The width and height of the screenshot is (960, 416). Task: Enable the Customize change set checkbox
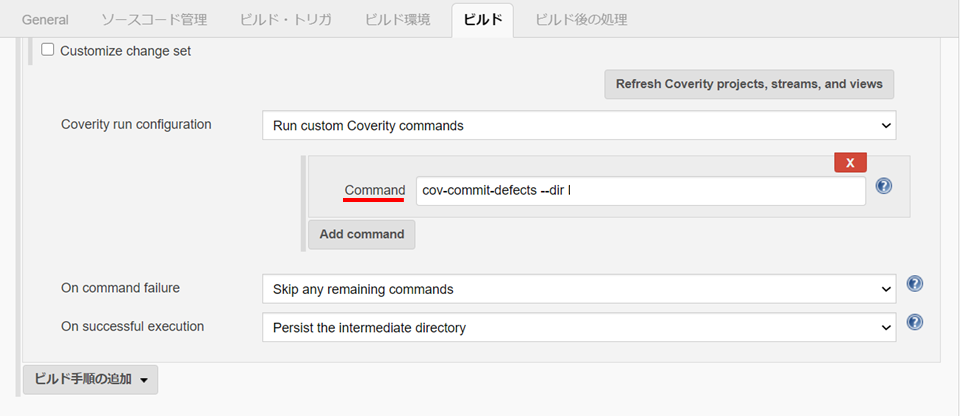pyautogui.click(x=47, y=50)
